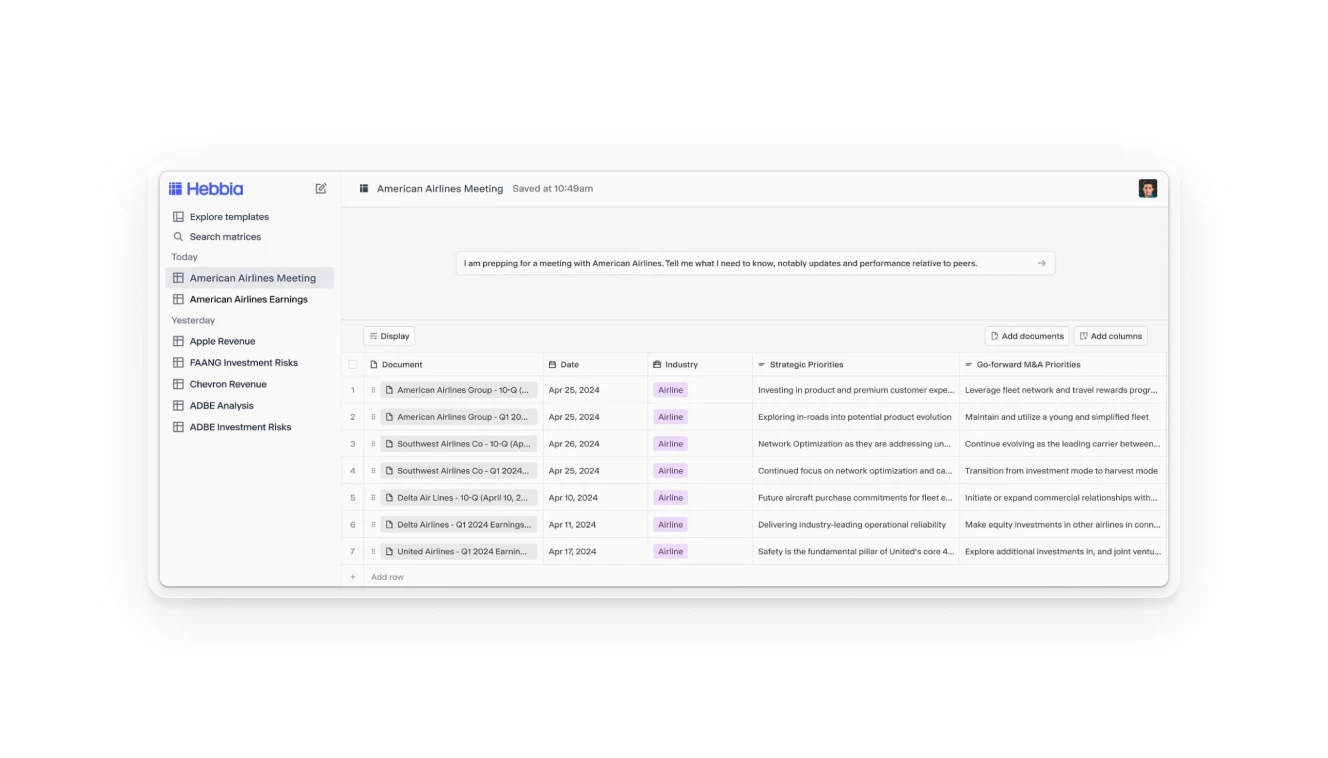
Task: Click the Go-forward M&A Priorities column header
Action: (x=1062, y=365)
